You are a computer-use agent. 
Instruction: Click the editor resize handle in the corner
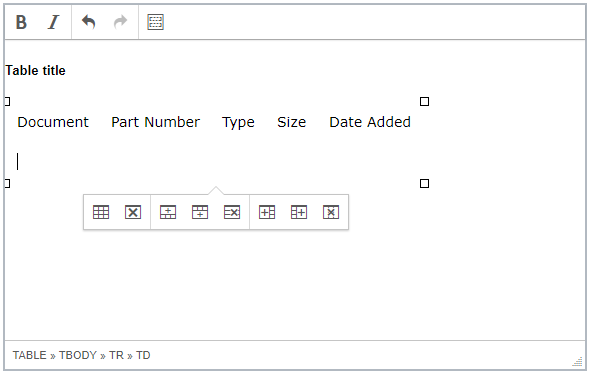577,362
